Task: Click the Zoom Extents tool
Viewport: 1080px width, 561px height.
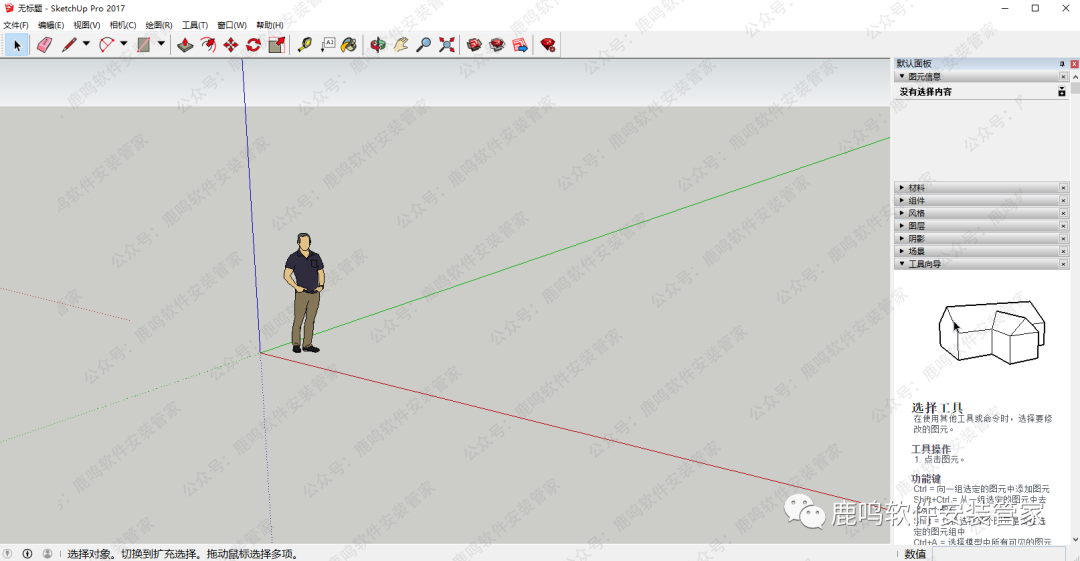Action: (447, 44)
